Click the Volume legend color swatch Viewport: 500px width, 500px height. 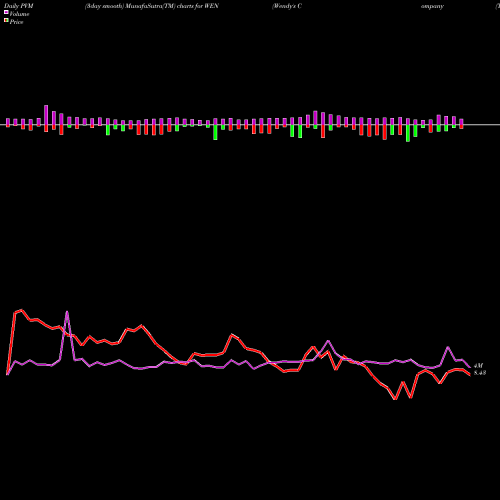pos(6,13)
